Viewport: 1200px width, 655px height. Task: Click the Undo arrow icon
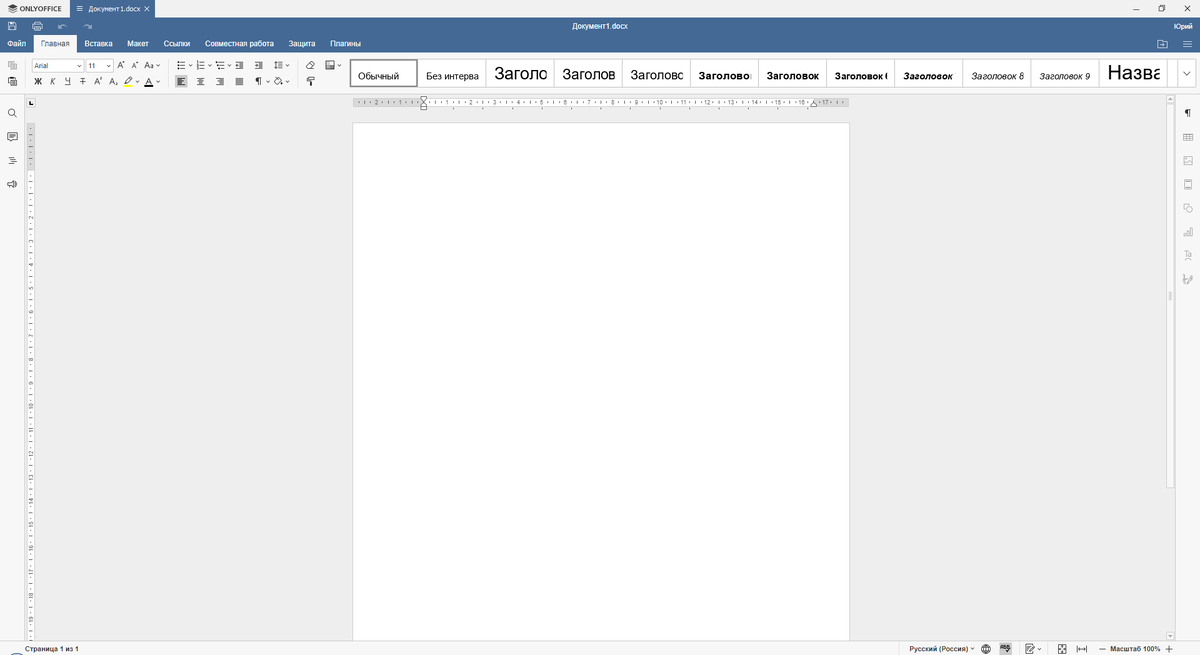pos(62,25)
